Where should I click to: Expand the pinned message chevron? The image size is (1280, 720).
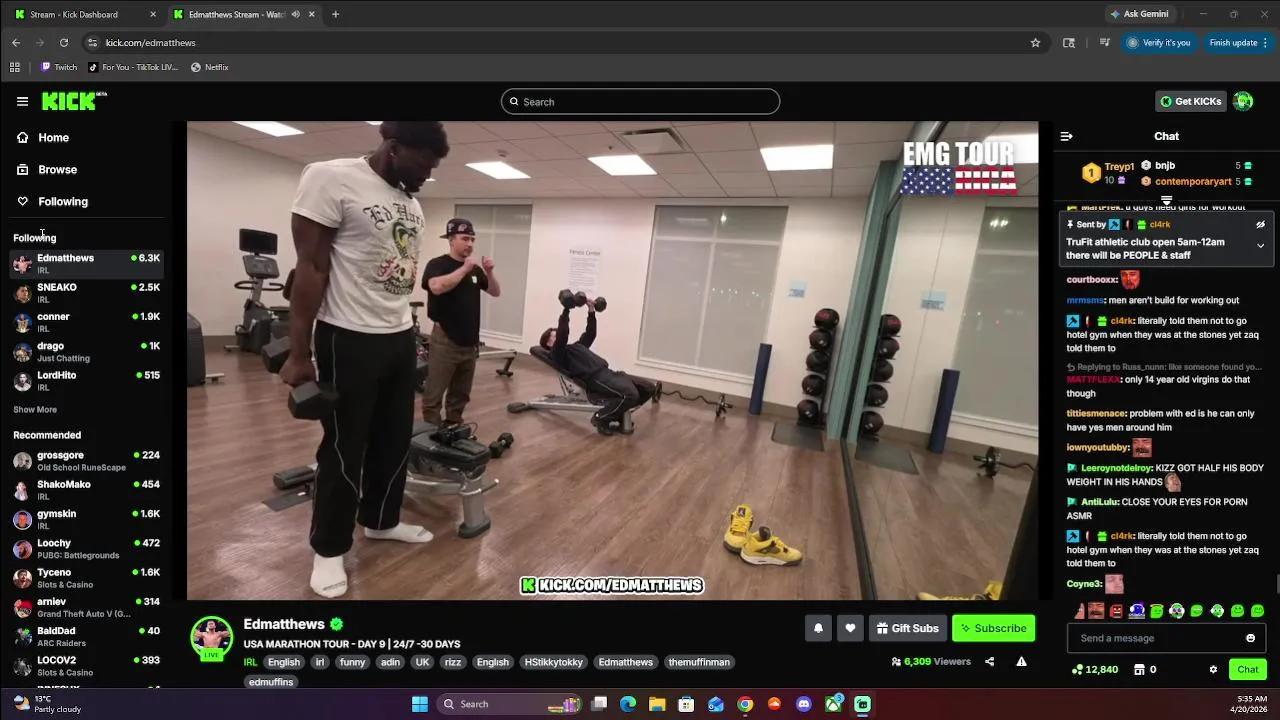[x=1260, y=245]
